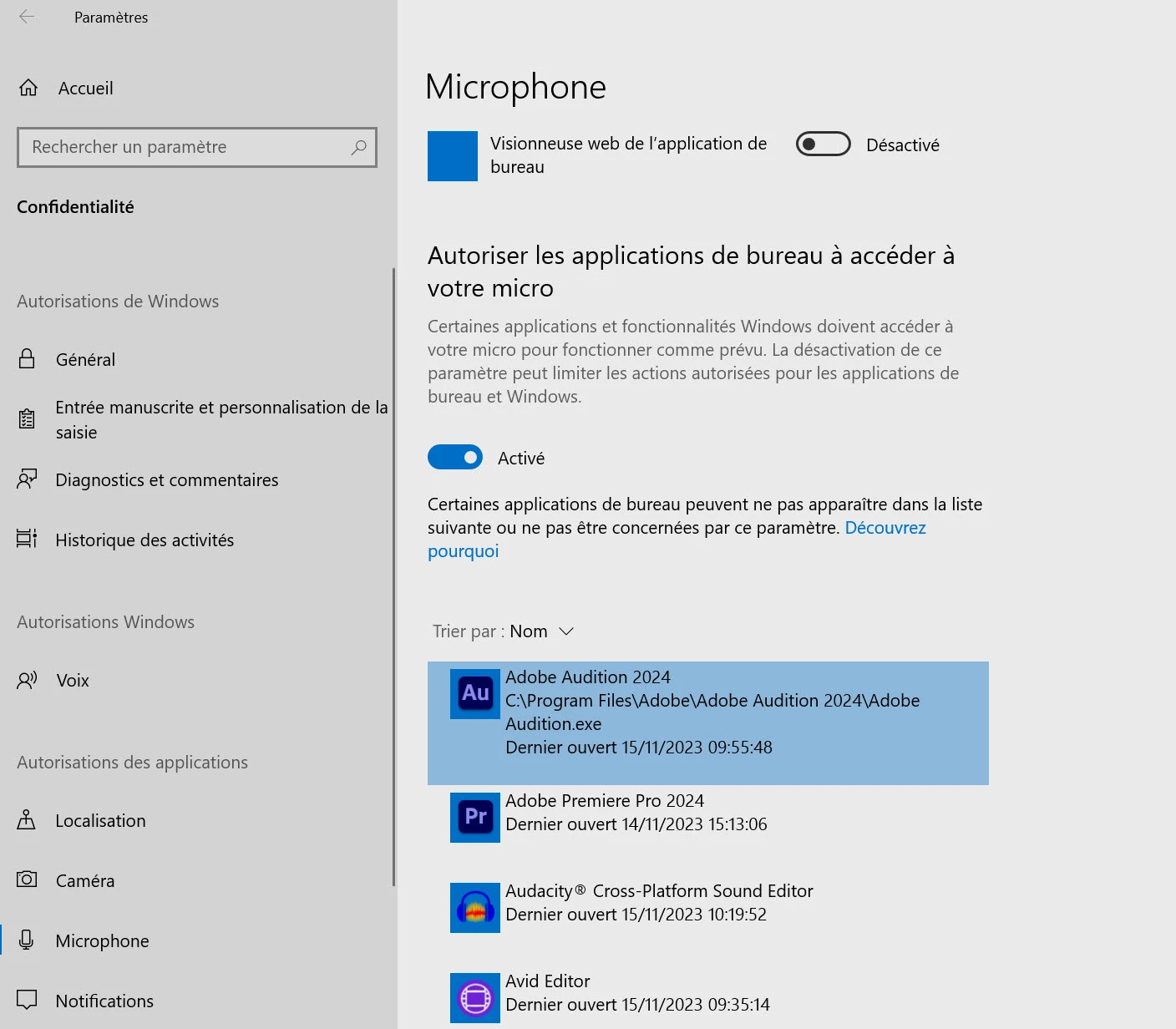This screenshot has height=1029, width=1176.
Task: Click the Microphone page heading
Action: (x=515, y=87)
